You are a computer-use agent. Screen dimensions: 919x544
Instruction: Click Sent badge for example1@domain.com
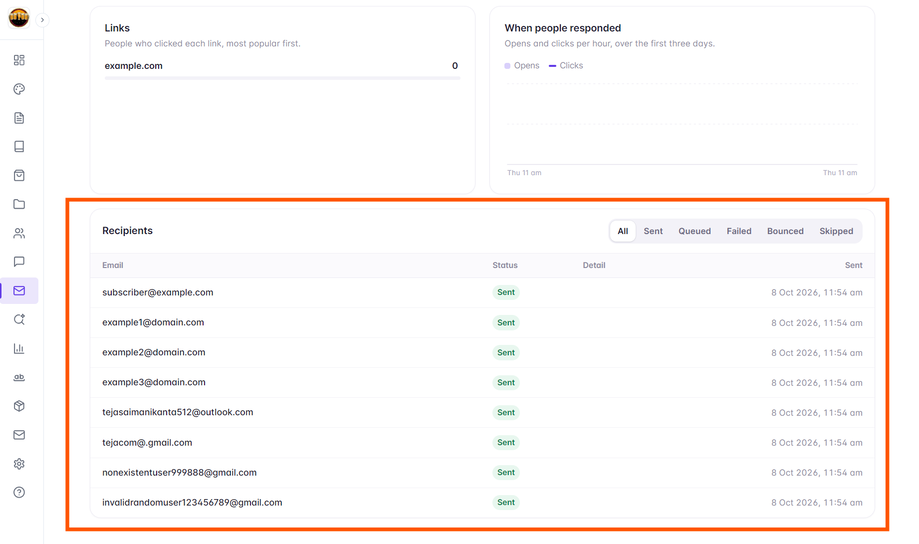click(506, 322)
